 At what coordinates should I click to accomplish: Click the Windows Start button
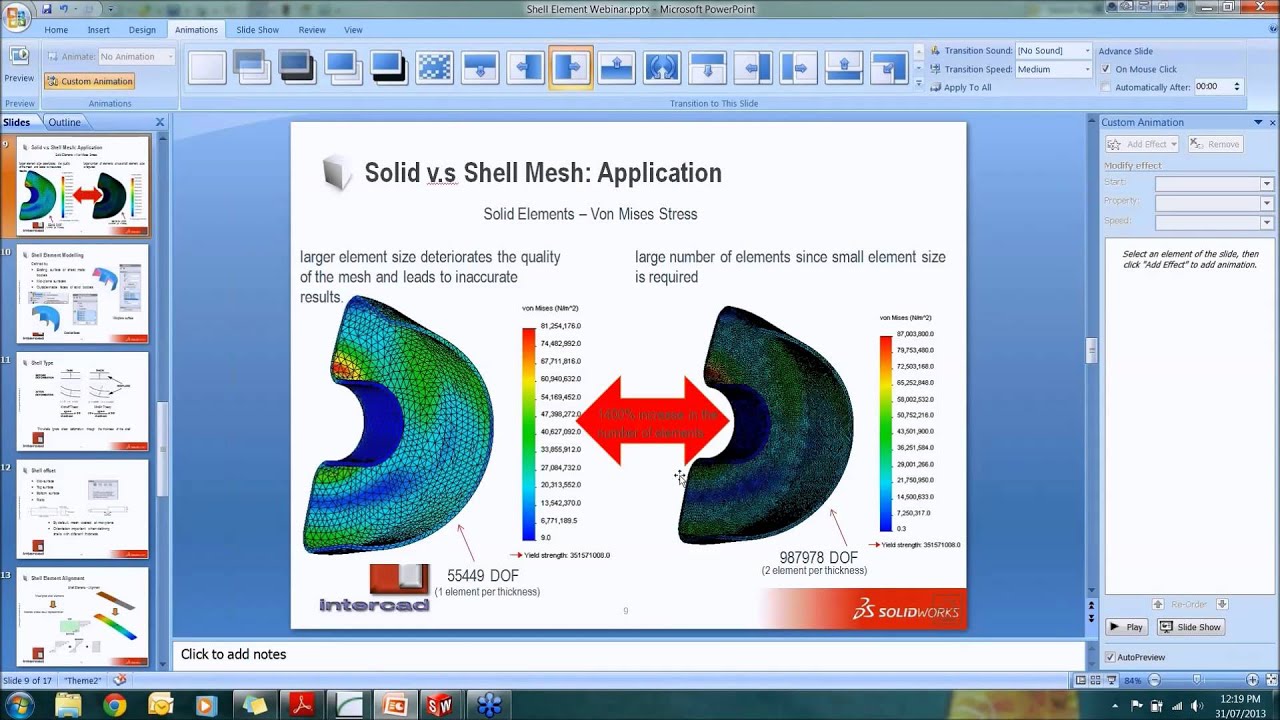(19, 706)
